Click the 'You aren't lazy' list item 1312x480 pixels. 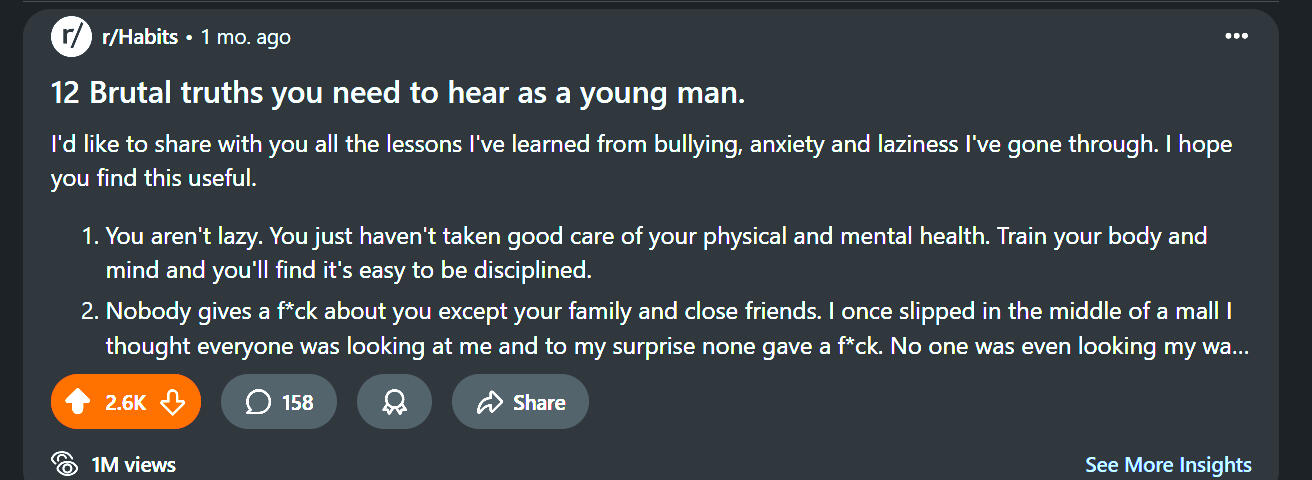tap(656, 253)
